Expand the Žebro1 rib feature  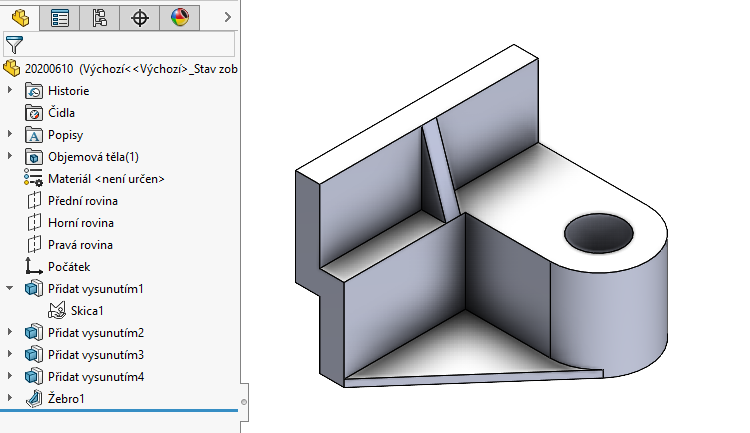coord(10,398)
